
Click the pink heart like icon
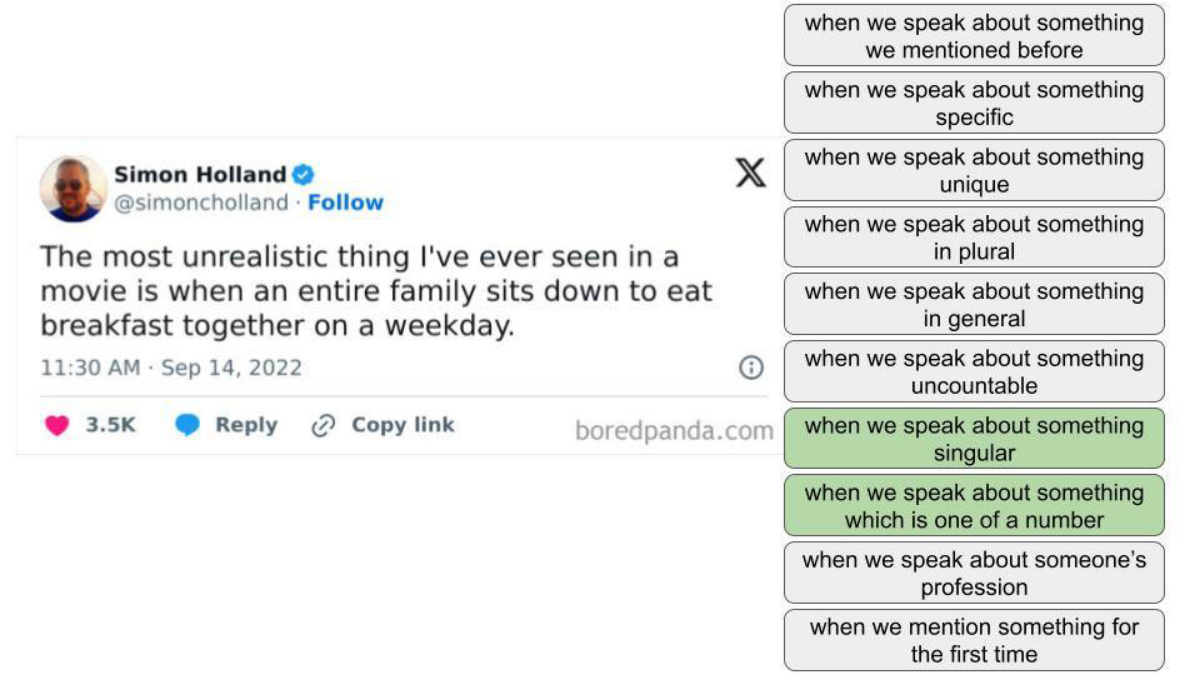pos(58,425)
